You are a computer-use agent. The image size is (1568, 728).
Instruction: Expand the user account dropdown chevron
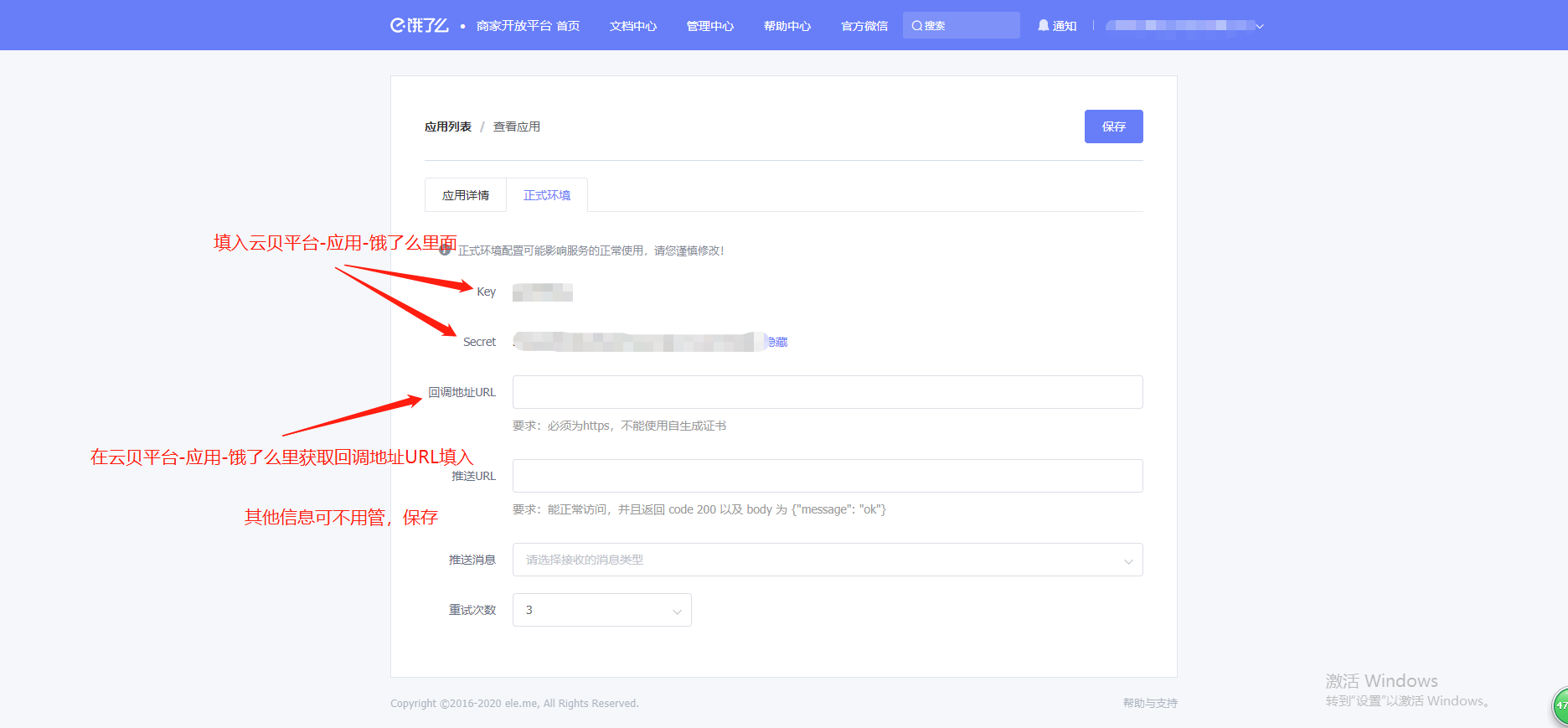coord(1259,26)
